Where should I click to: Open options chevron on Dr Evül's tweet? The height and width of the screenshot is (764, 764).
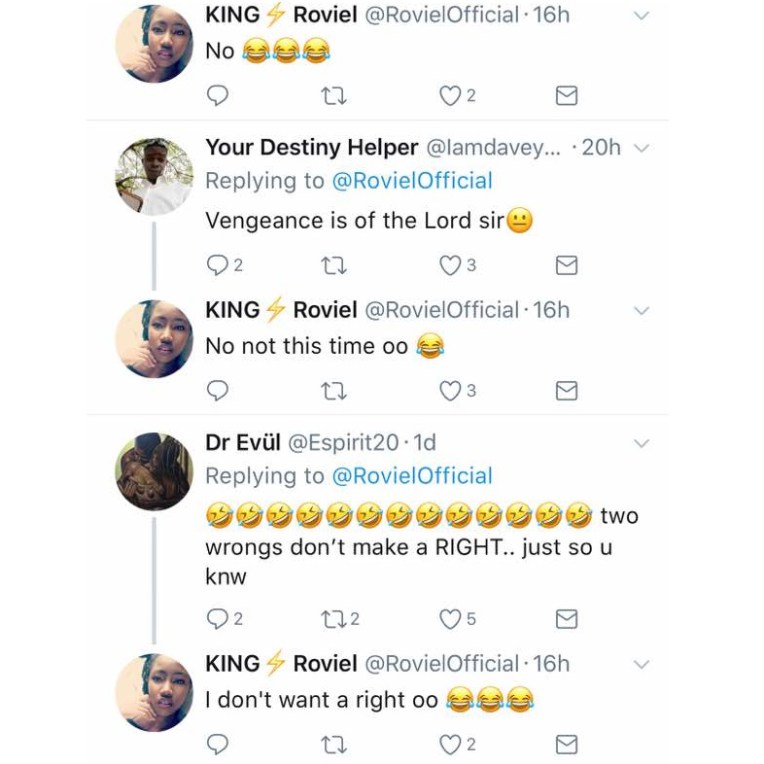click(x=643, y=442)
